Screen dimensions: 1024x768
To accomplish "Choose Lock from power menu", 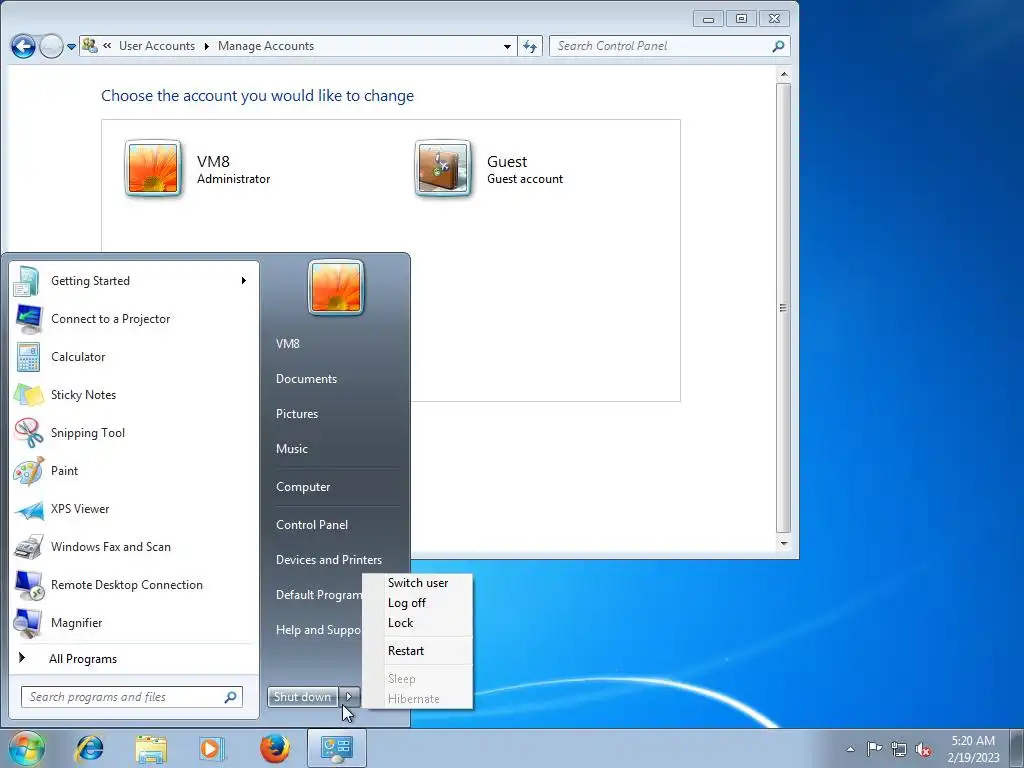I will point(400,623).
